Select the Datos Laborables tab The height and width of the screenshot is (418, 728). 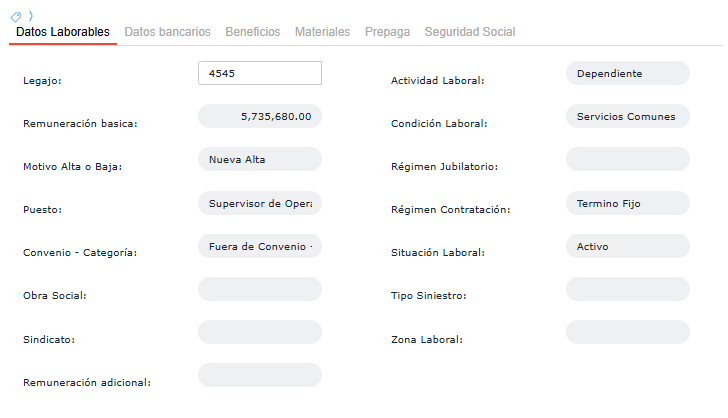63,32
